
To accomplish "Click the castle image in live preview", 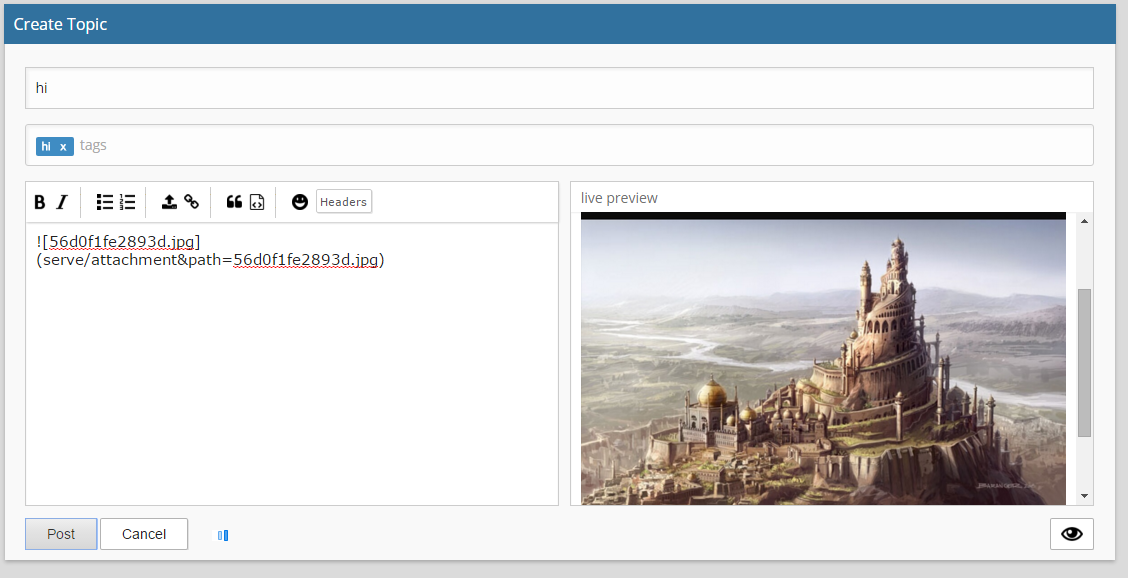I will coord(823,360).
